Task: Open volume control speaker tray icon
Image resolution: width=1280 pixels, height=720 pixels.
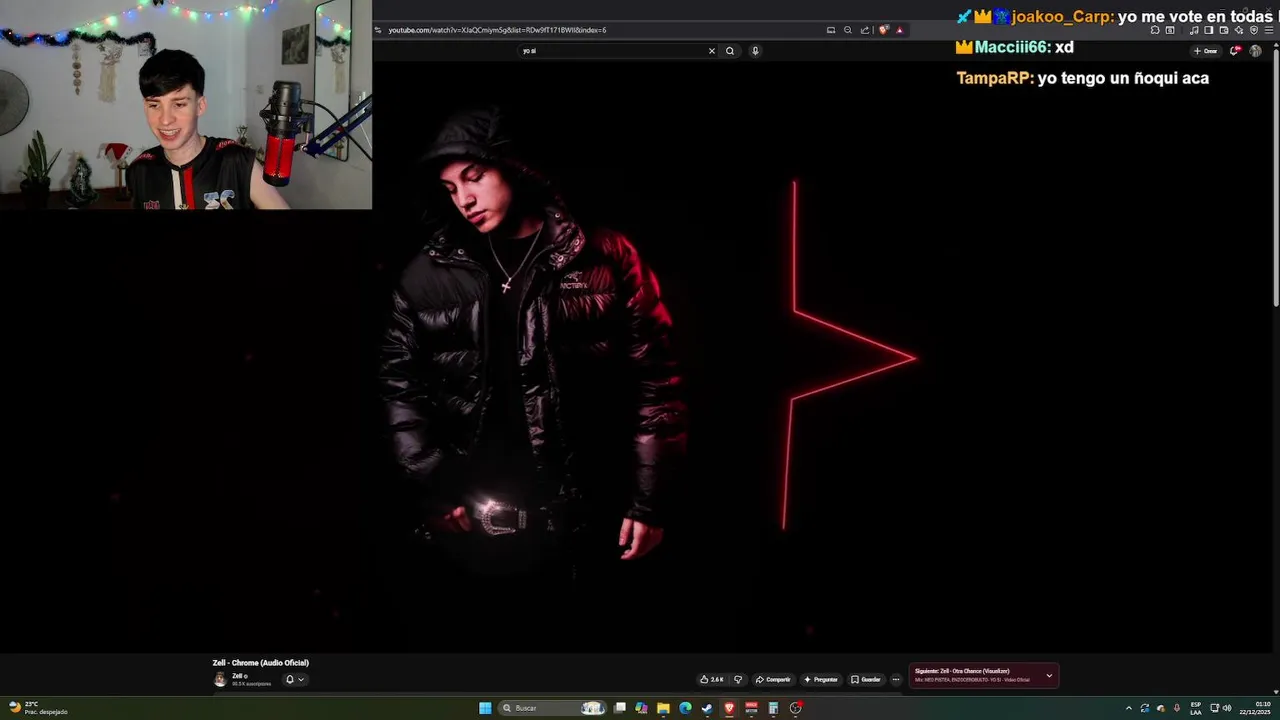Action: coord(1227,708)
